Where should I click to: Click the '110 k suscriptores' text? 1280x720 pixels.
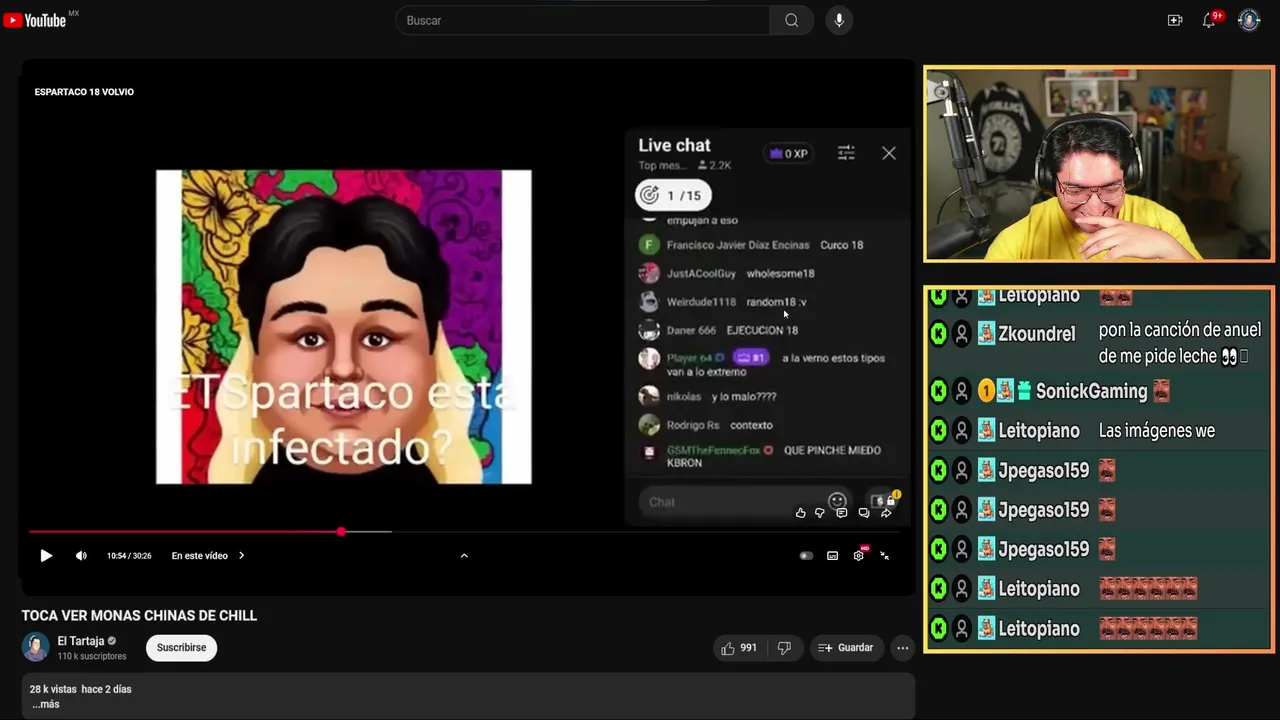pyautogui.click(x=92, y=656)
